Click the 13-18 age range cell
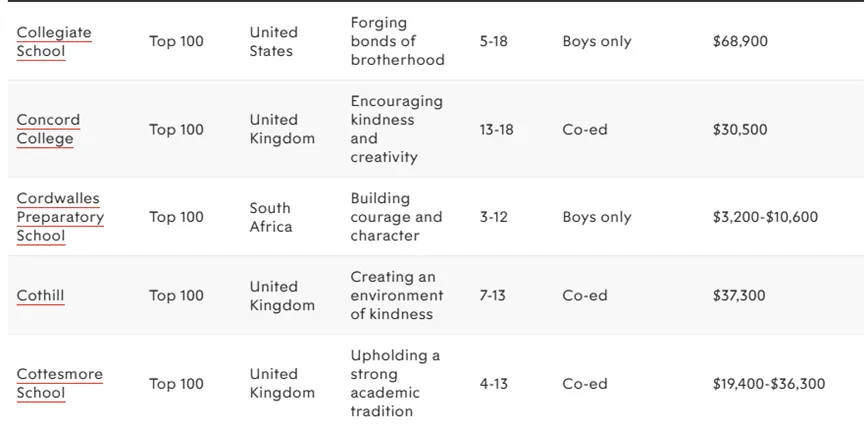Screen dimensions: 865x429 point(496,130)
